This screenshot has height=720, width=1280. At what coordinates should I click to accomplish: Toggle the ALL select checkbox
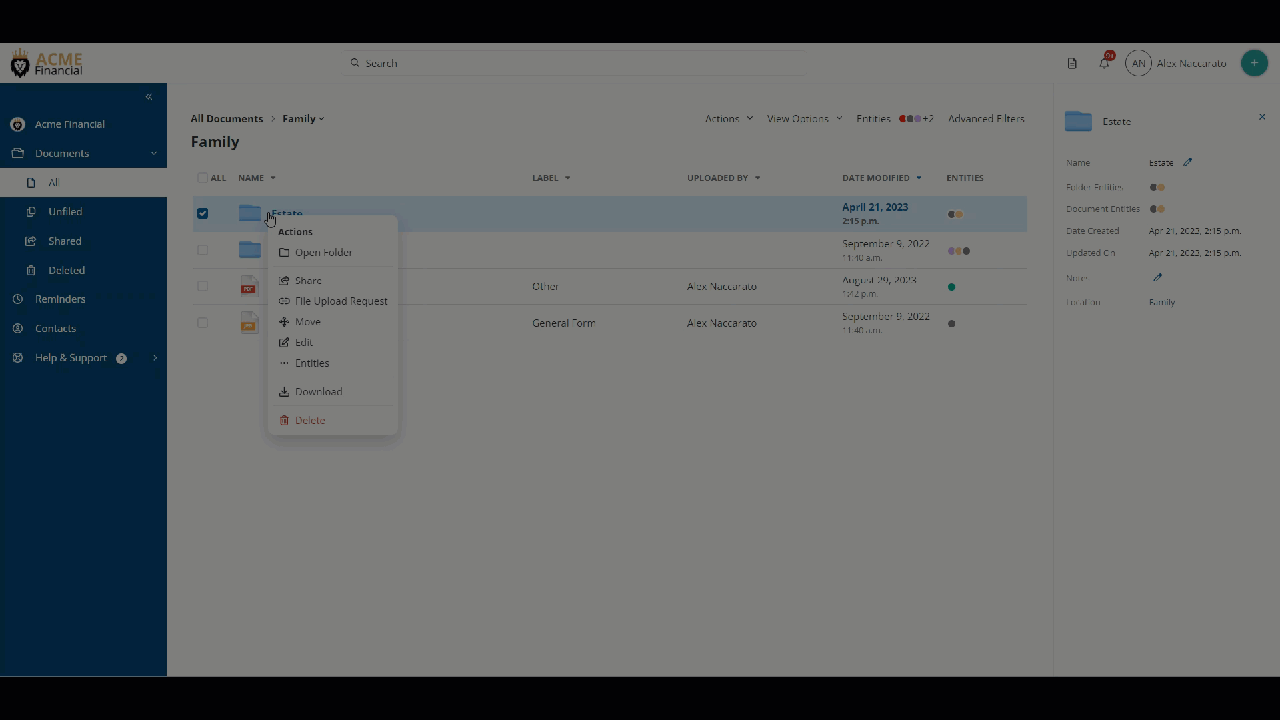point(202,178)
